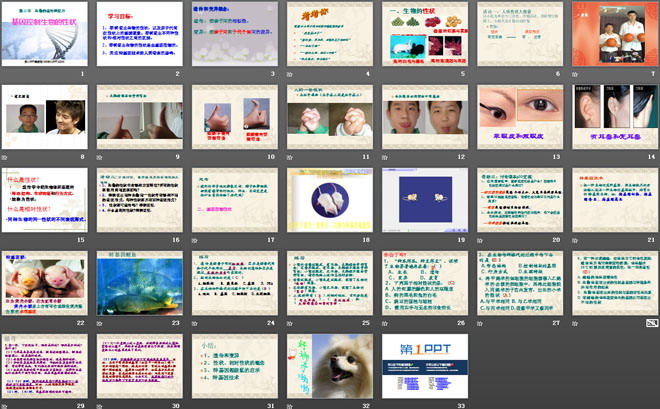
Task: Open slide 22 with the piglets photo
Action: click(46, 284)
